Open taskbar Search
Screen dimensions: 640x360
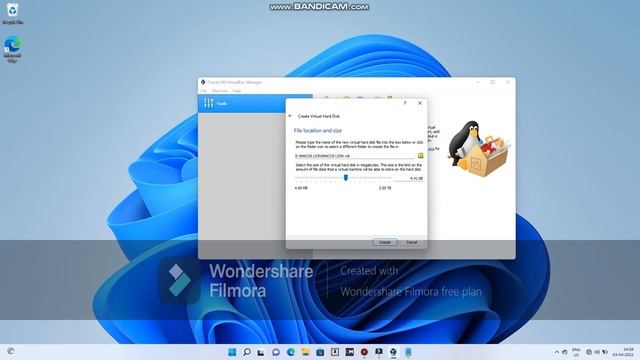247,352
